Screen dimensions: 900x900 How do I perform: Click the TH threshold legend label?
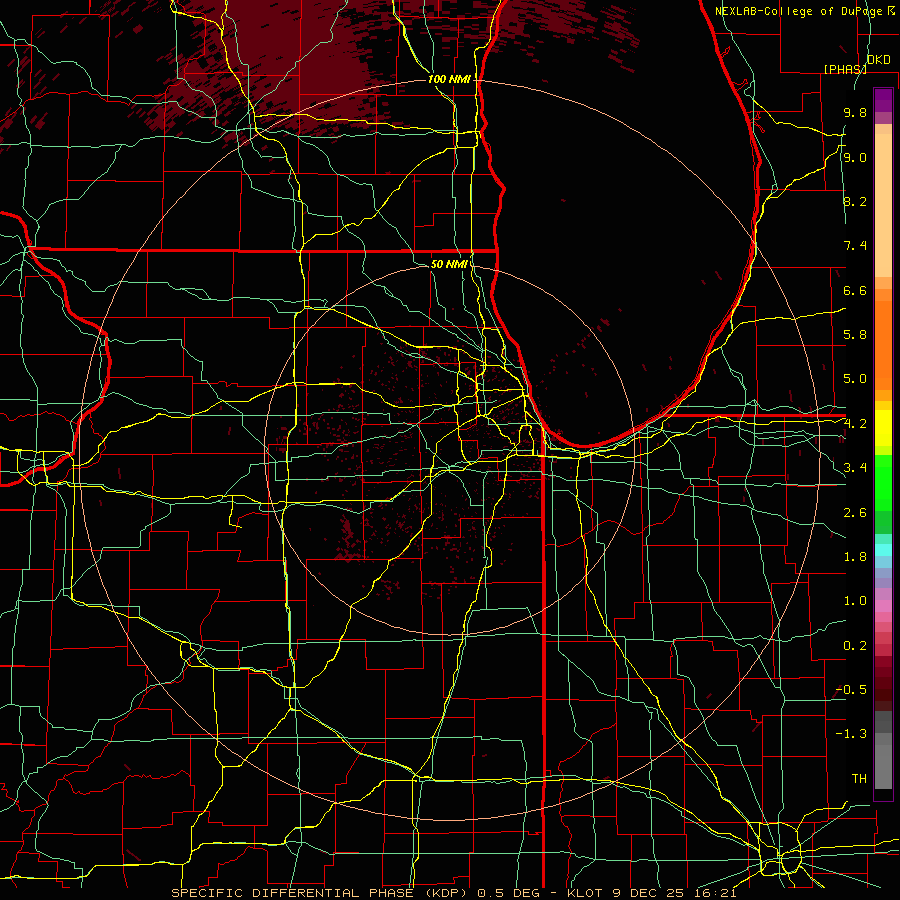coord(859,779)
